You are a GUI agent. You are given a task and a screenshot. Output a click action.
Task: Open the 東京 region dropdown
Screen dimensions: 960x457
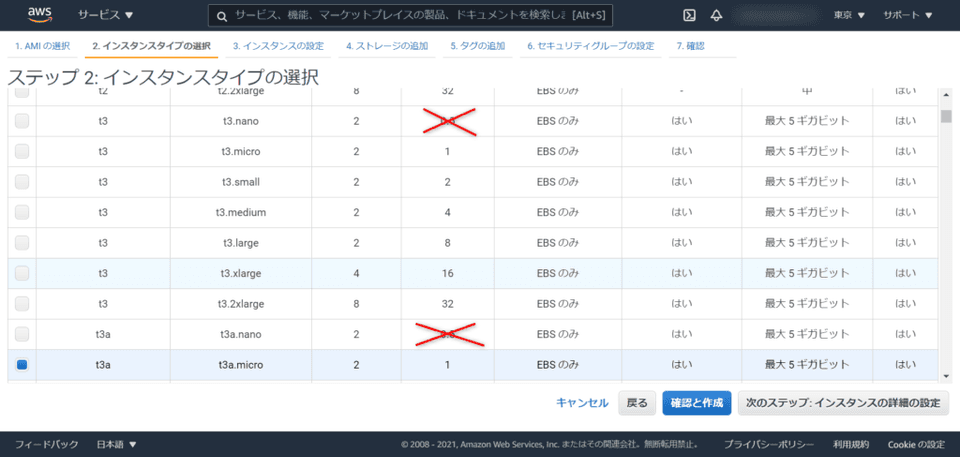(849, 16)
